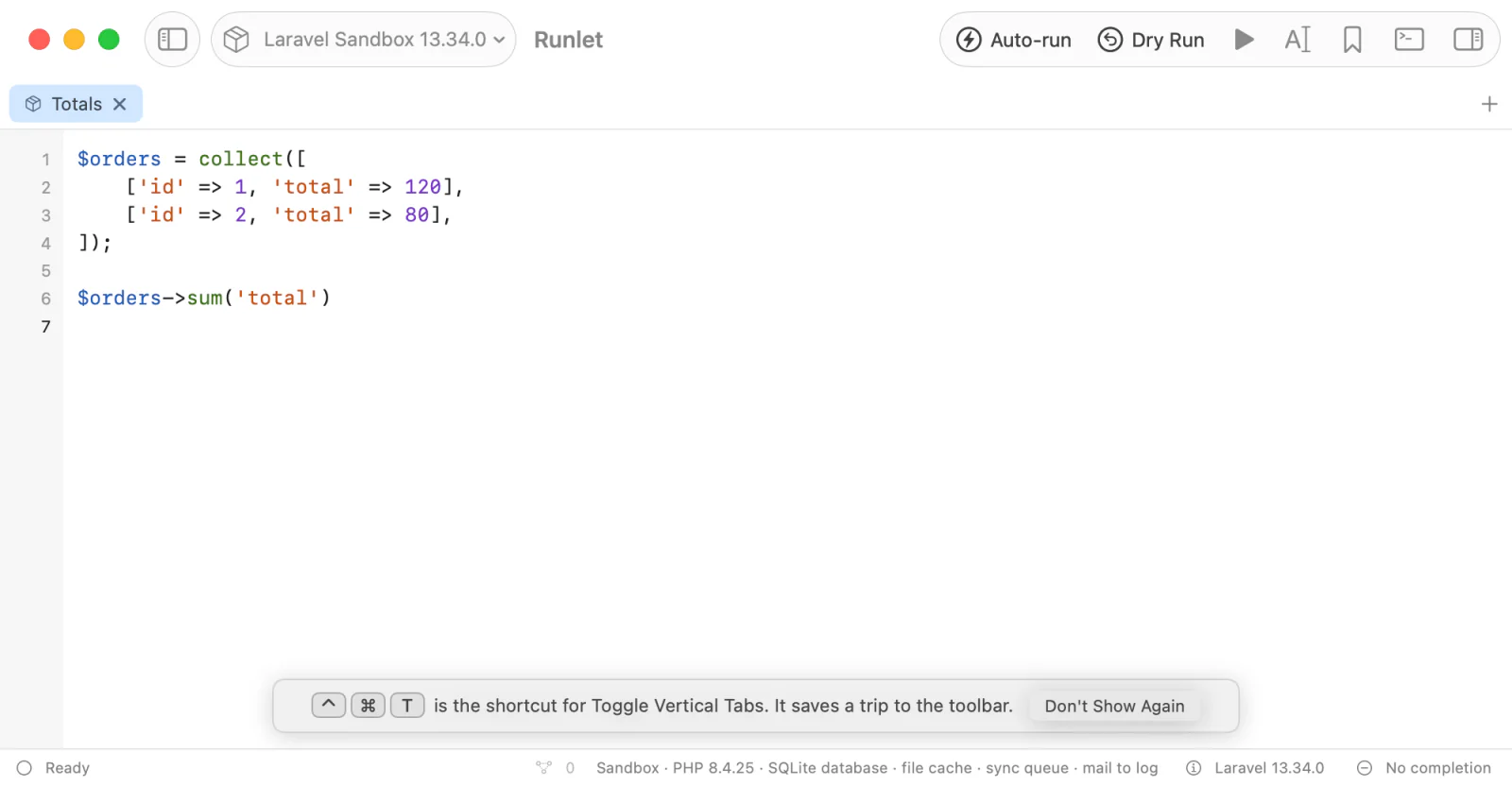Click the Command key cap in the tip
This screenshot has width=1512, height=786.
click(369, 706)
